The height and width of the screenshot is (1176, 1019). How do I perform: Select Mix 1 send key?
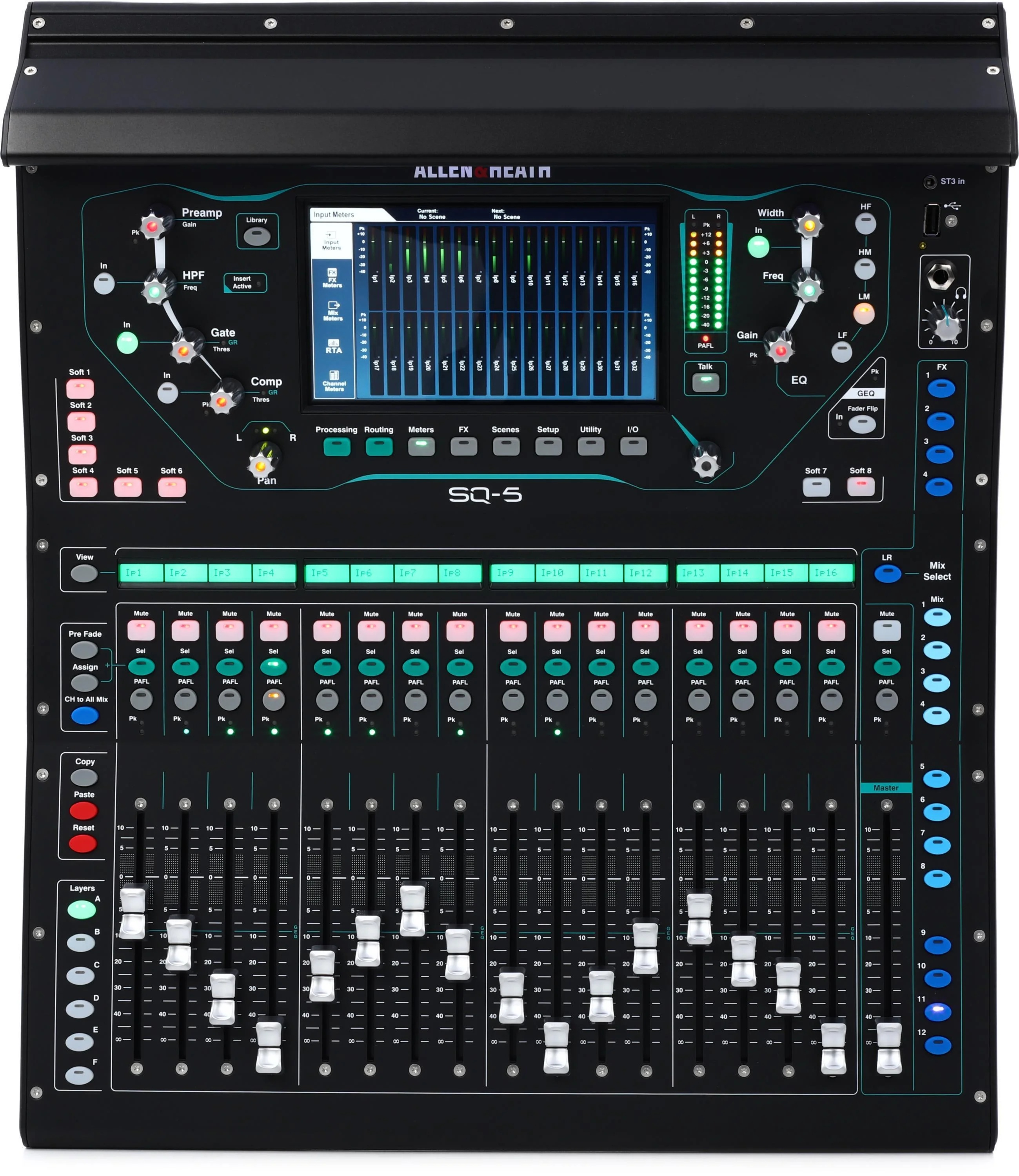pyautogui.click(x=937, y=617)
